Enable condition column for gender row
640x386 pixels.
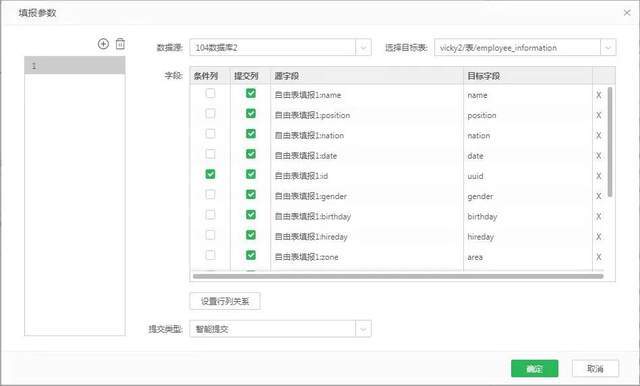(x=210, y=195)
